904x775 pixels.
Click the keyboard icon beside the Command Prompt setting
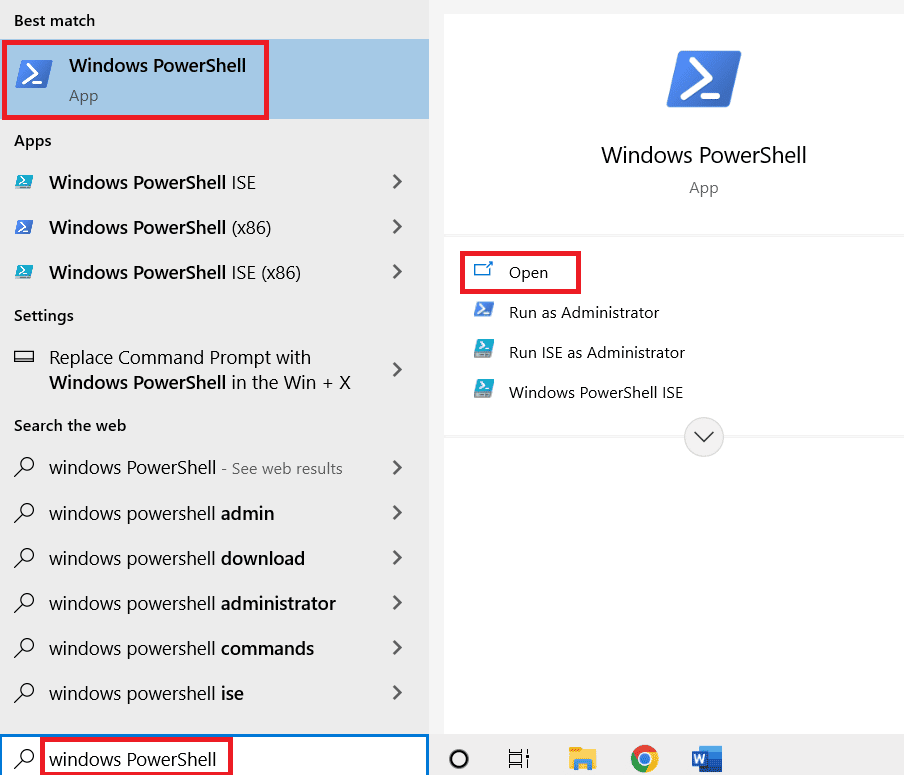point(23,357)
